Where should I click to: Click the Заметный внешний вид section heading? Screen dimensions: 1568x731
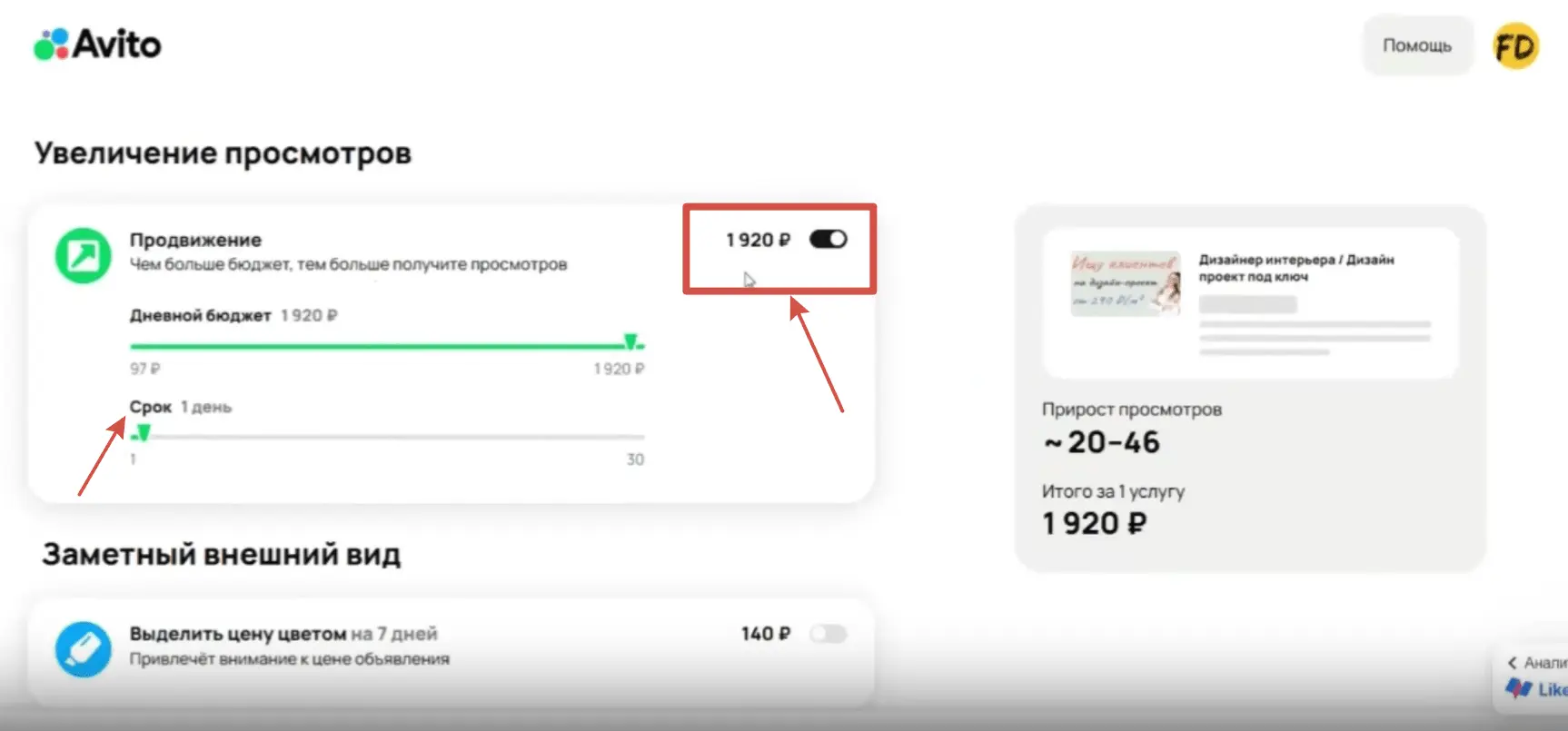[x=221, y=554]
